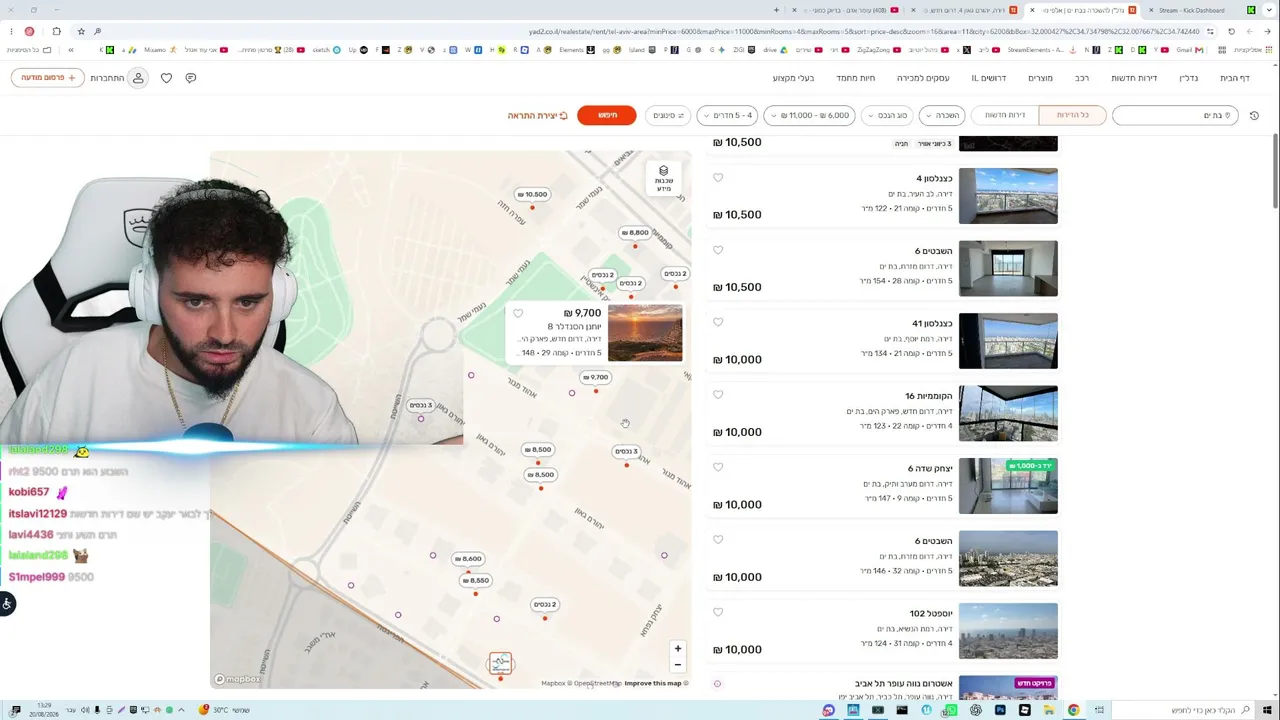Open דרושים IL navigation item
Viewport: 1280px width, 720px height.
tap(988, 78)
